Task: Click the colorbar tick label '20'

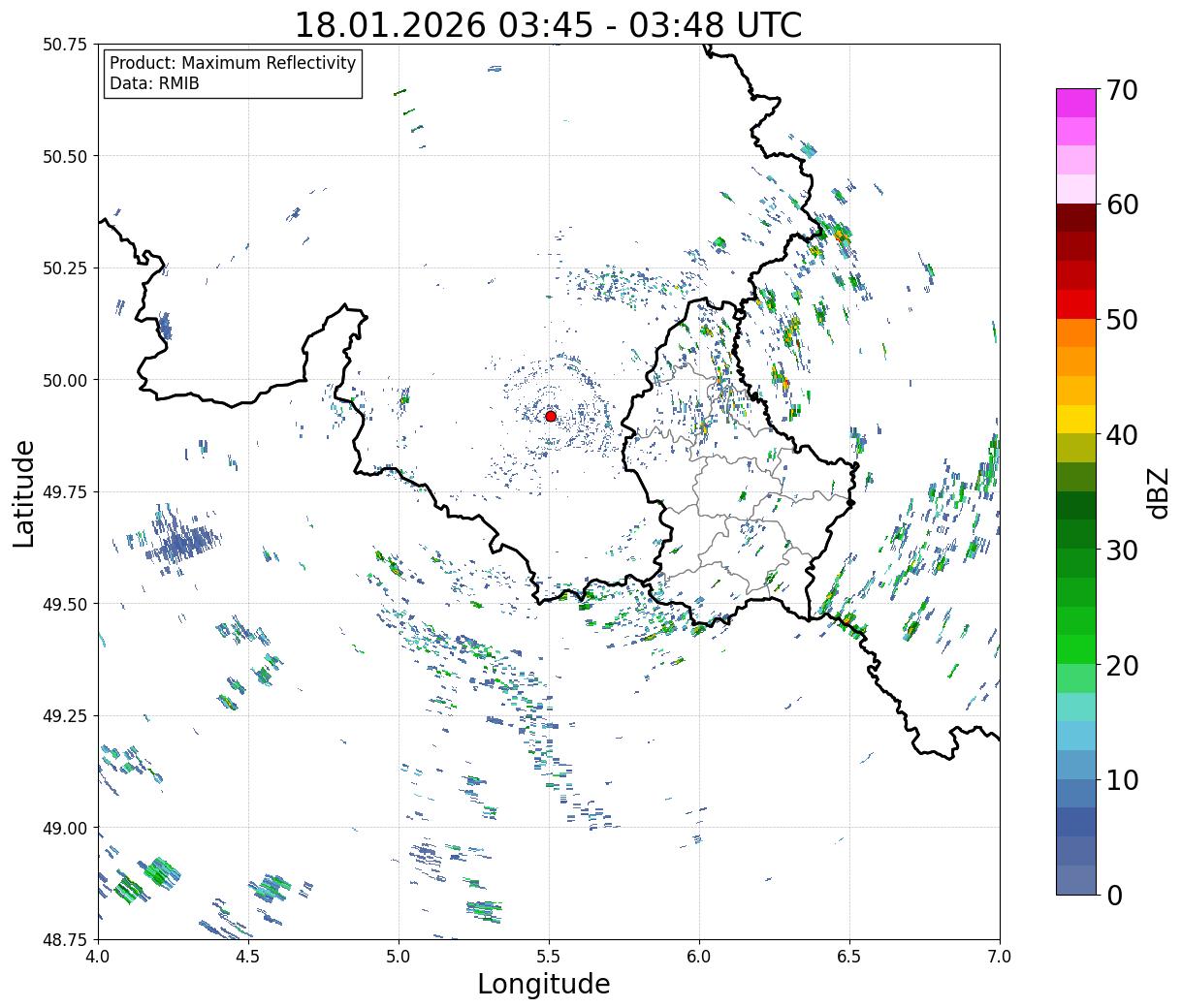Action: coord(1122,665)
